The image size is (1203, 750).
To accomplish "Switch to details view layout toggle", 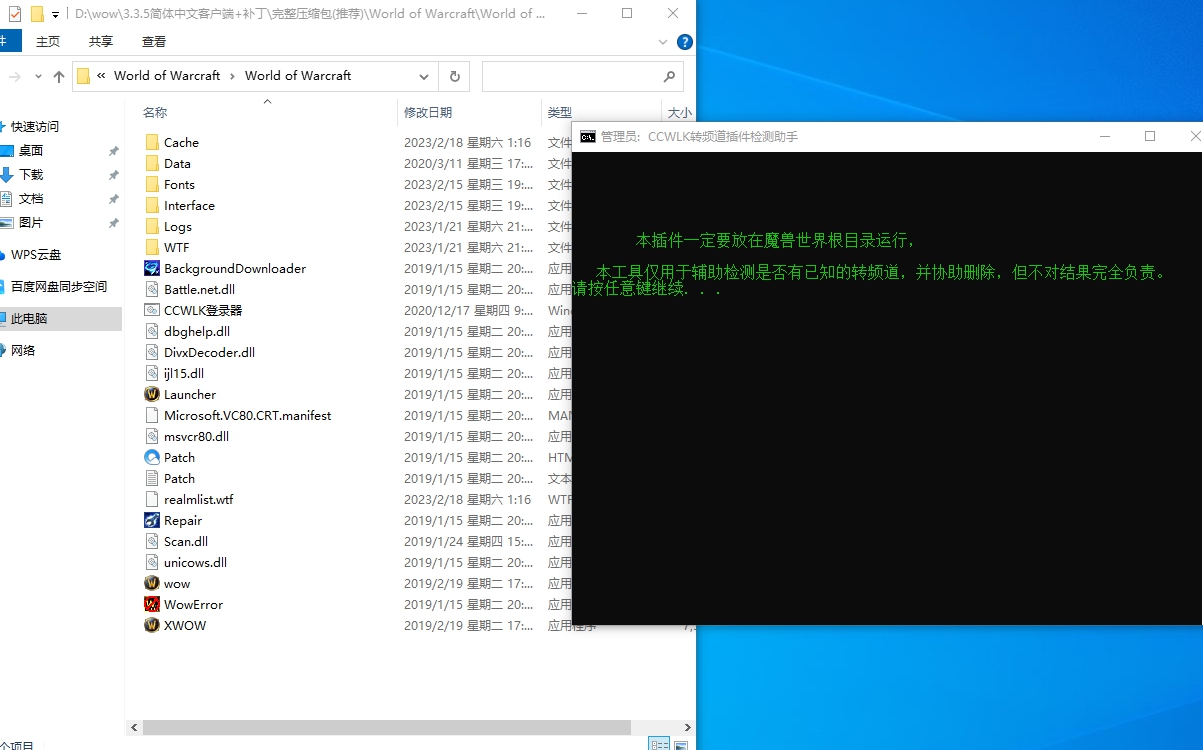I will [x=659, y=744].
